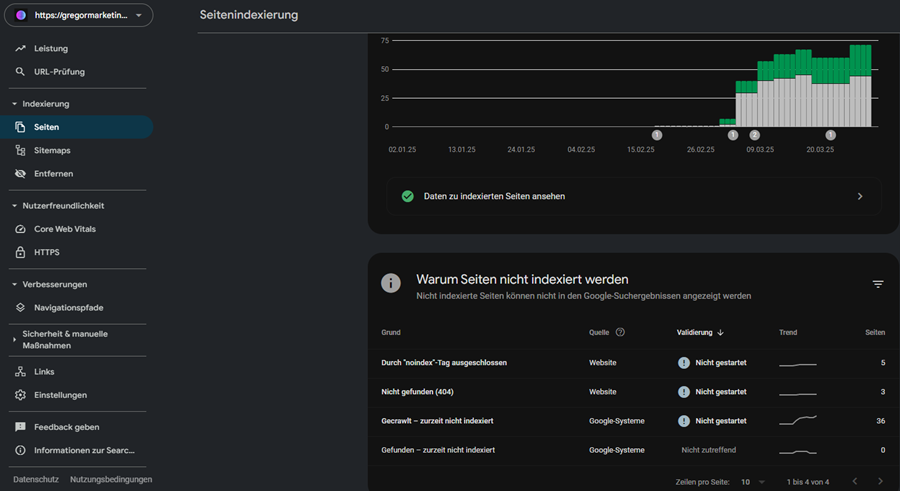This screenshot has height=491, width=900.
Task: Open Zeilen pro Seite dropdown
Action: pyautogui.click(x=752, y=482)
